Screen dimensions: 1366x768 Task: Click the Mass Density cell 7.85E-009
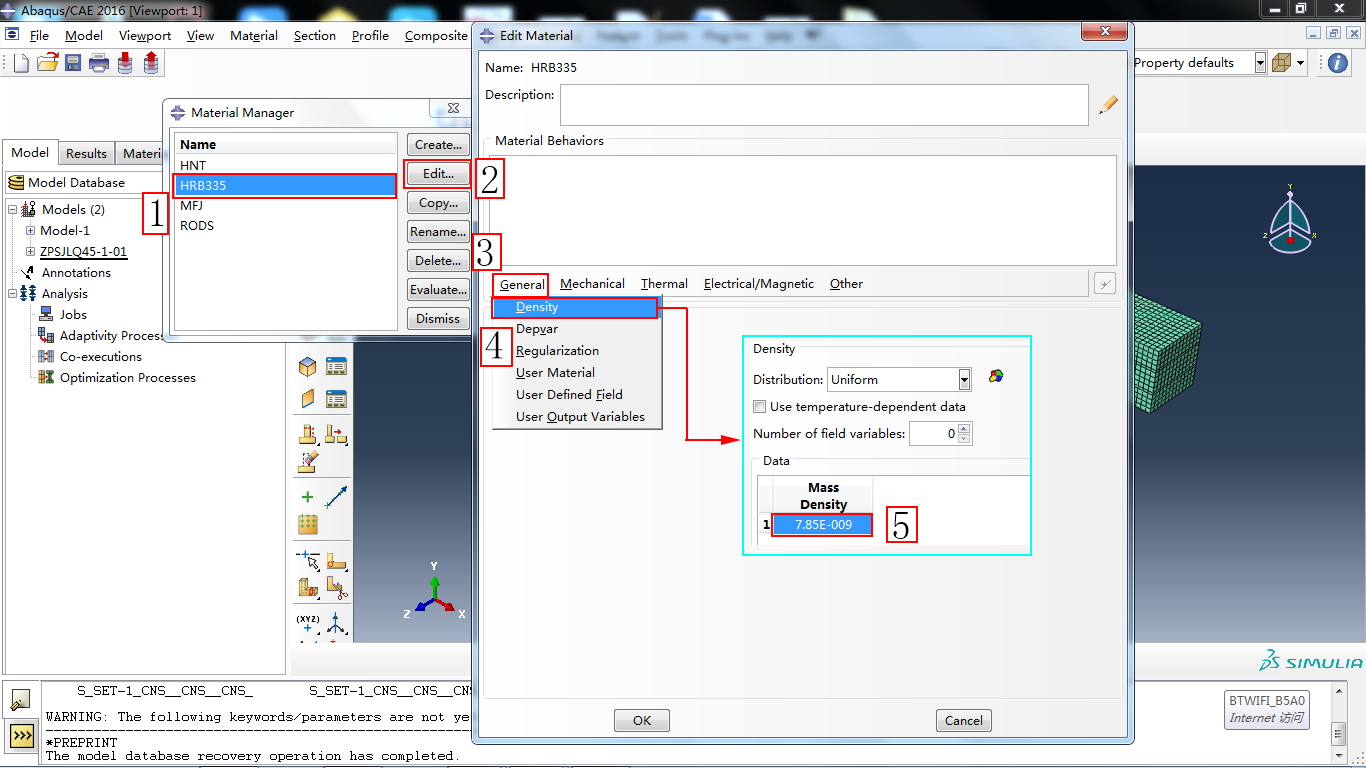(822, 525)
